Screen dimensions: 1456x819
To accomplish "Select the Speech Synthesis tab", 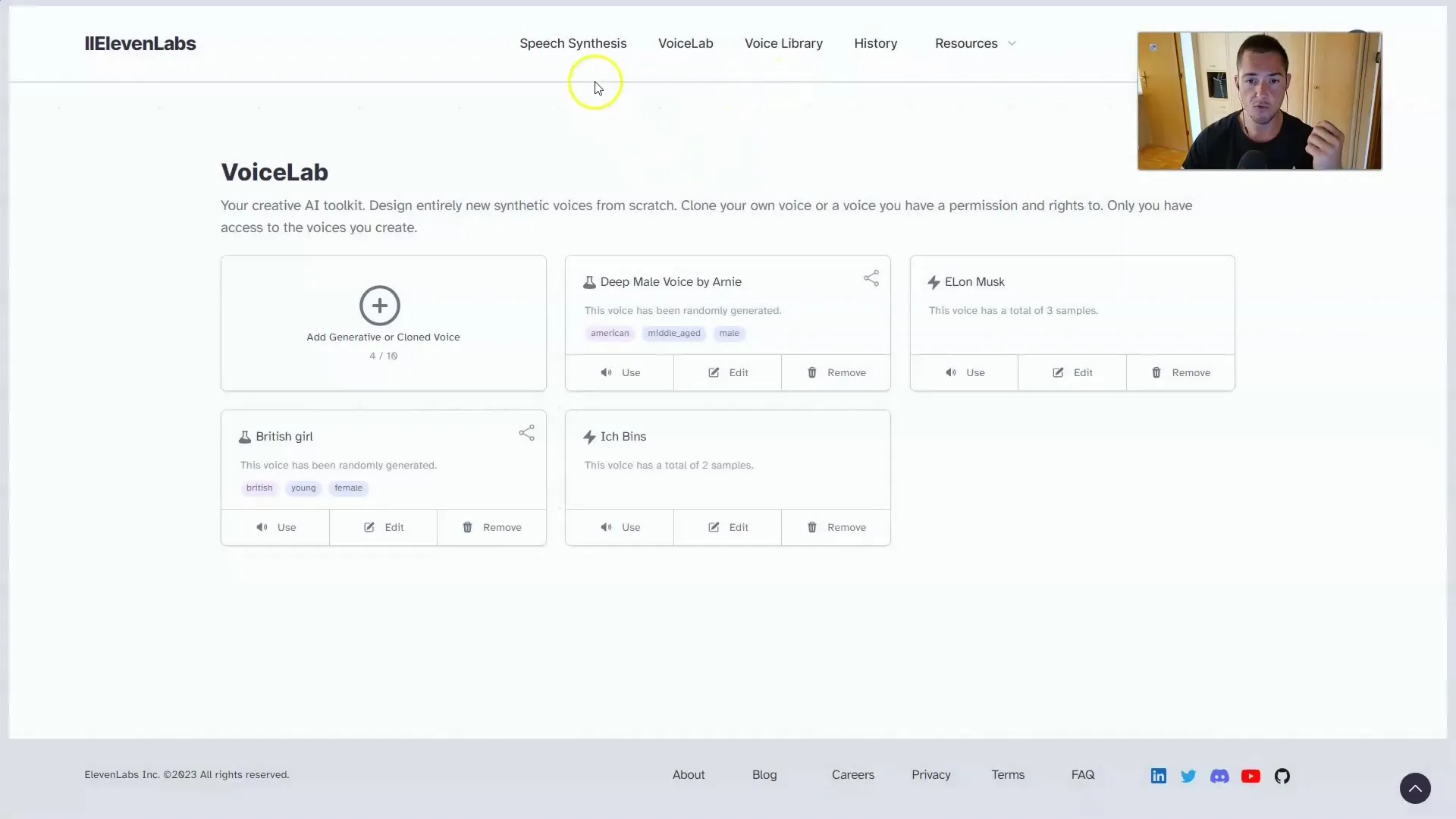I will (573, 43).
